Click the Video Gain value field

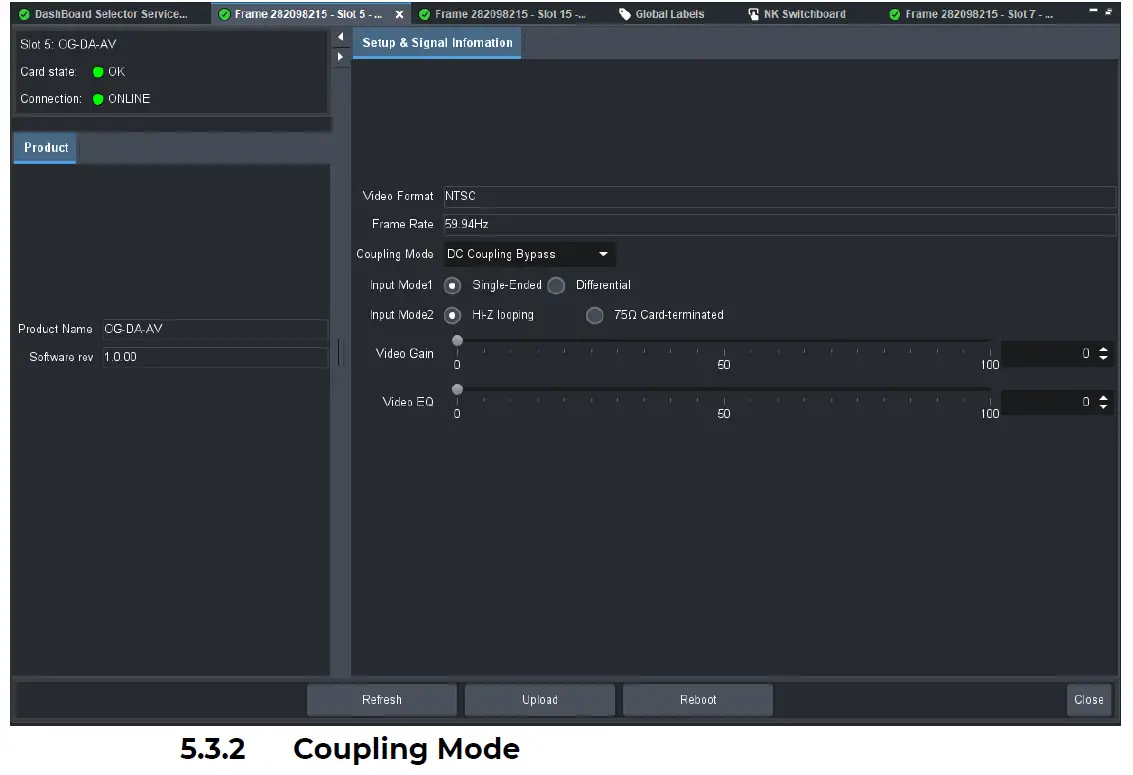[x=1048, y=354]
